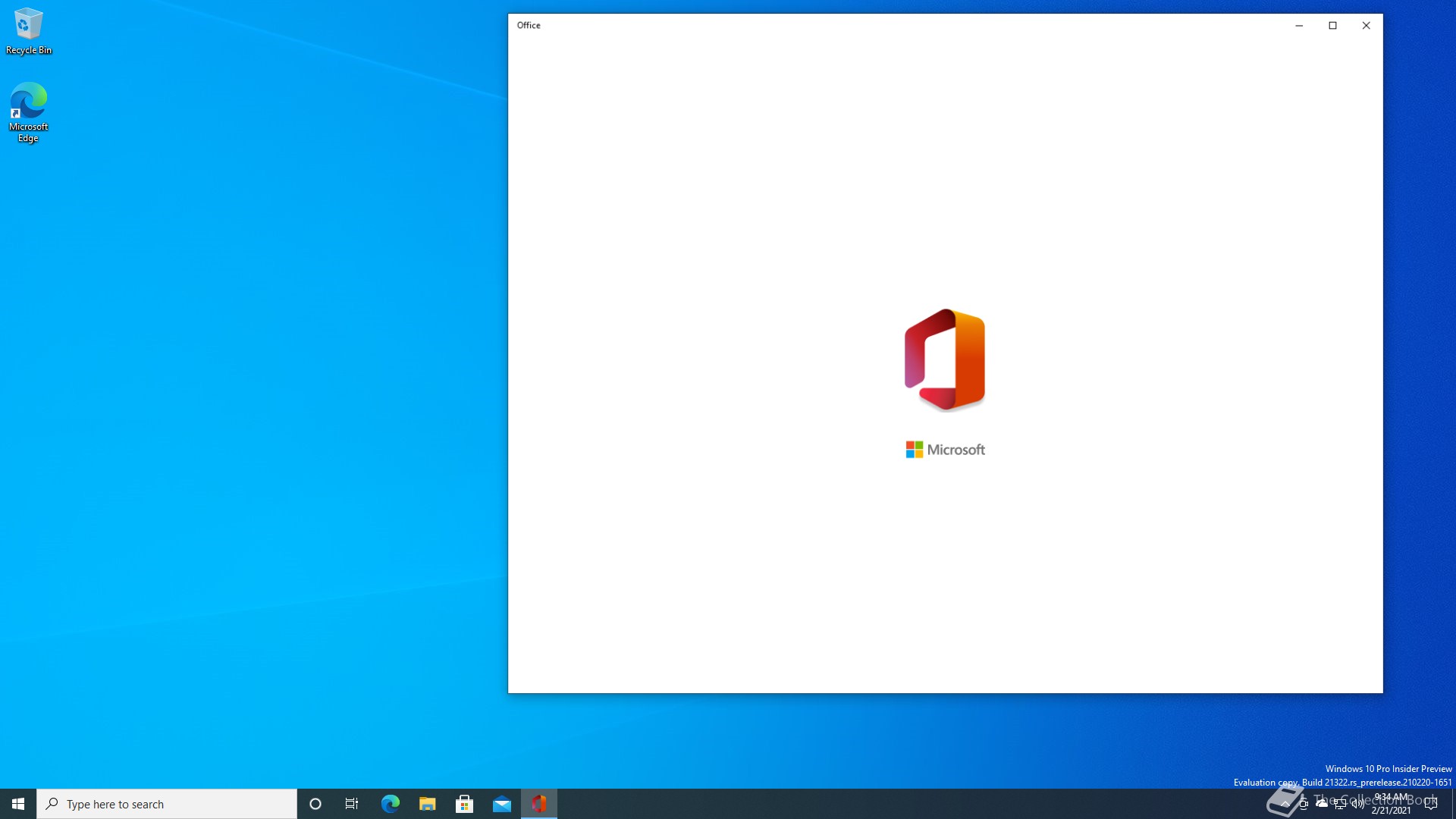Click the Show desktop strip
This screenshot has height=819, width=1456.
(x=1453, y=804)
